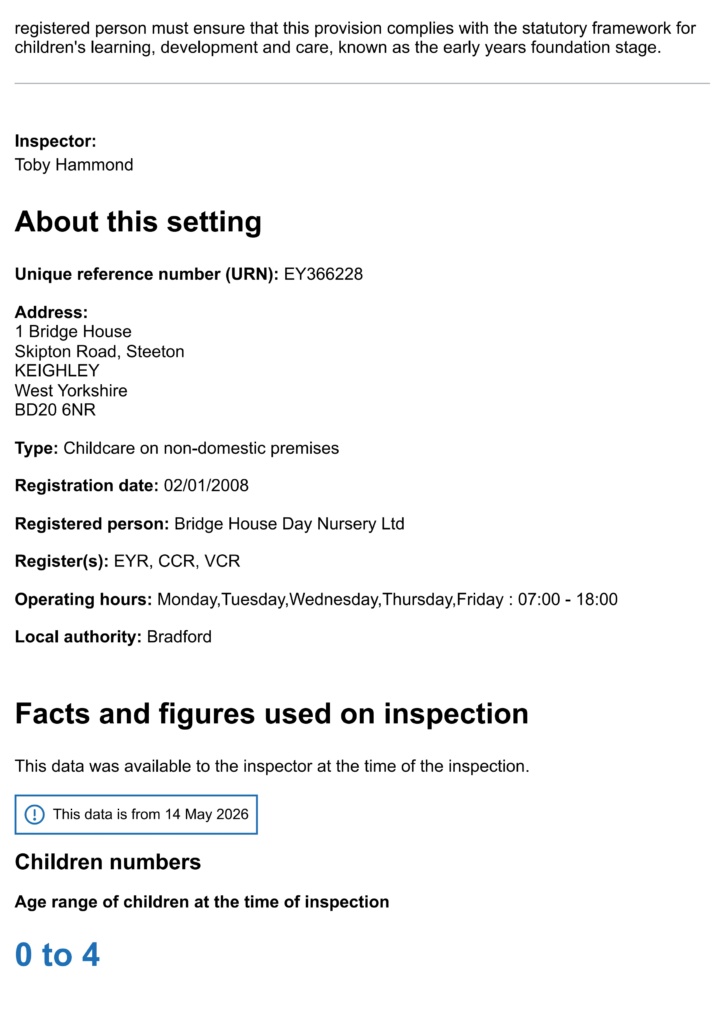
Task: Click the 'Age range of children at the time of inspection' label
Action: 202,902
